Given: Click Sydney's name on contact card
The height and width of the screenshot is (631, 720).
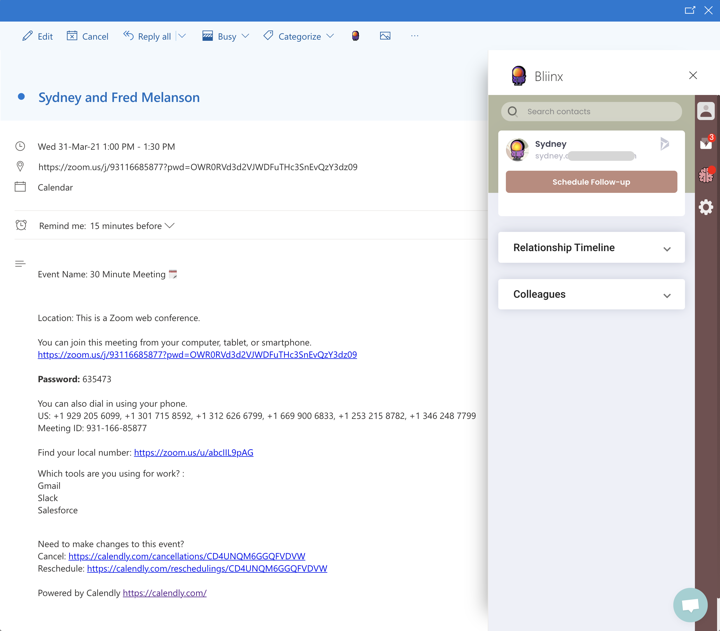Looking at the screenshot, I should (551, 144).
